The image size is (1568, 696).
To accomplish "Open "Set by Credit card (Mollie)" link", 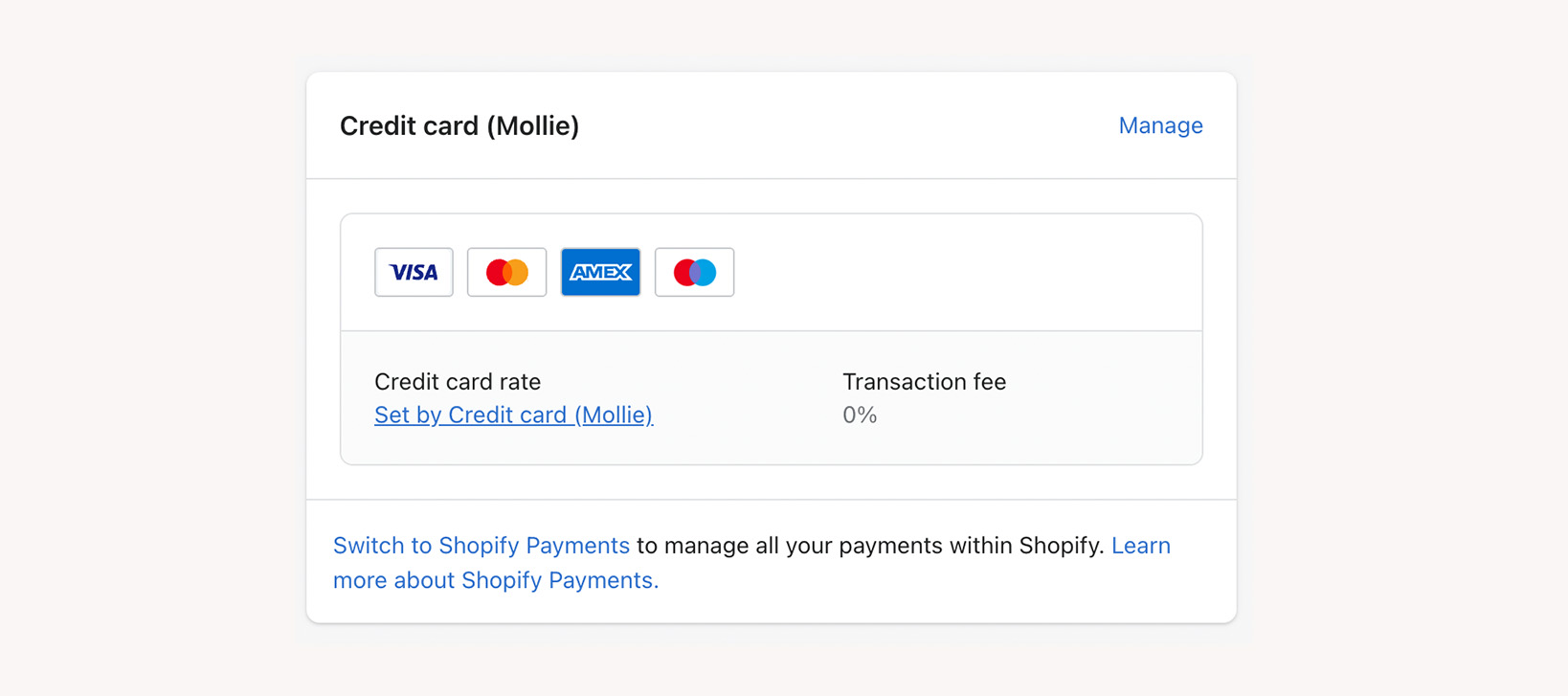I will 513,415.
